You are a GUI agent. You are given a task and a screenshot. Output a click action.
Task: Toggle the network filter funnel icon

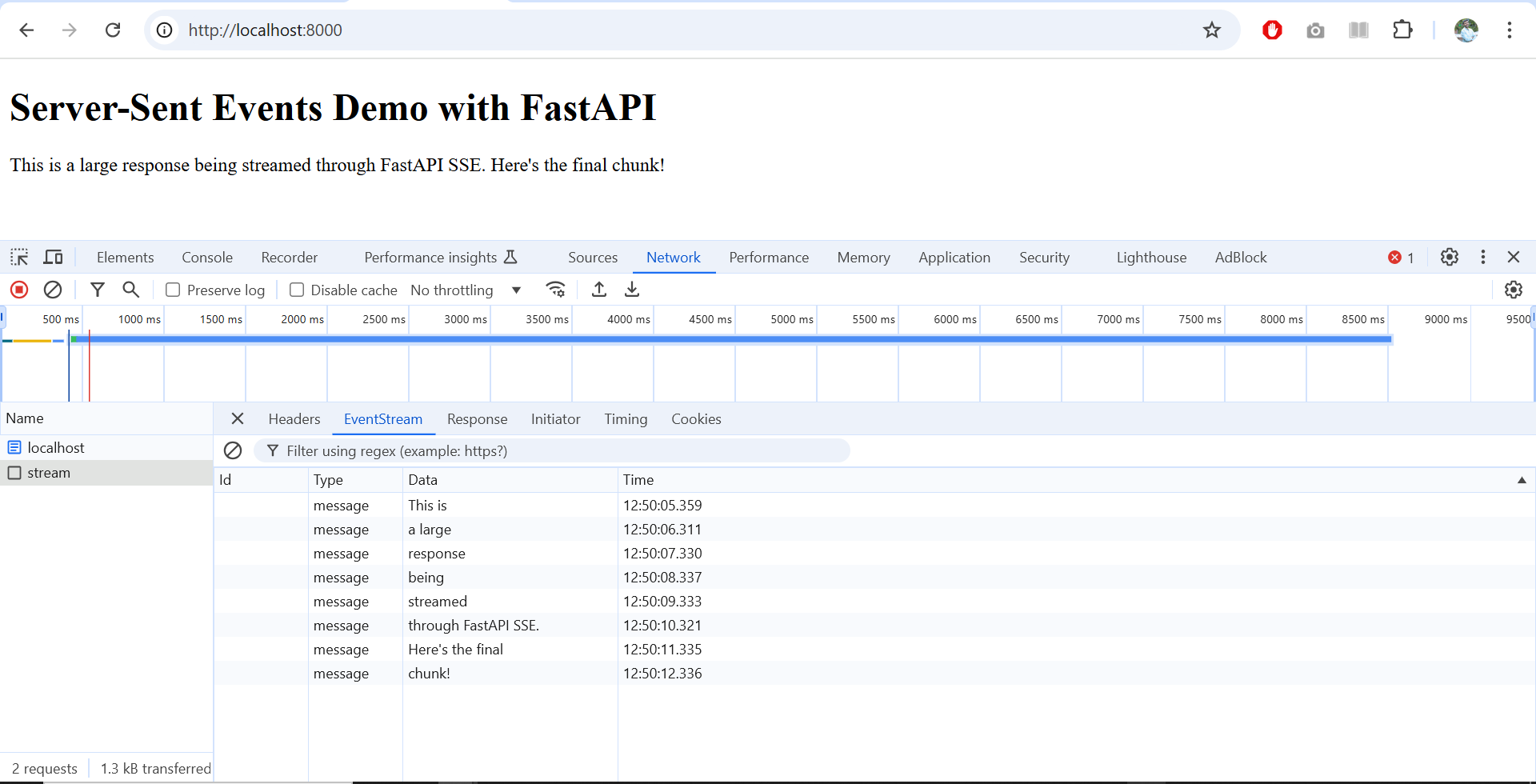pos(98,290)
